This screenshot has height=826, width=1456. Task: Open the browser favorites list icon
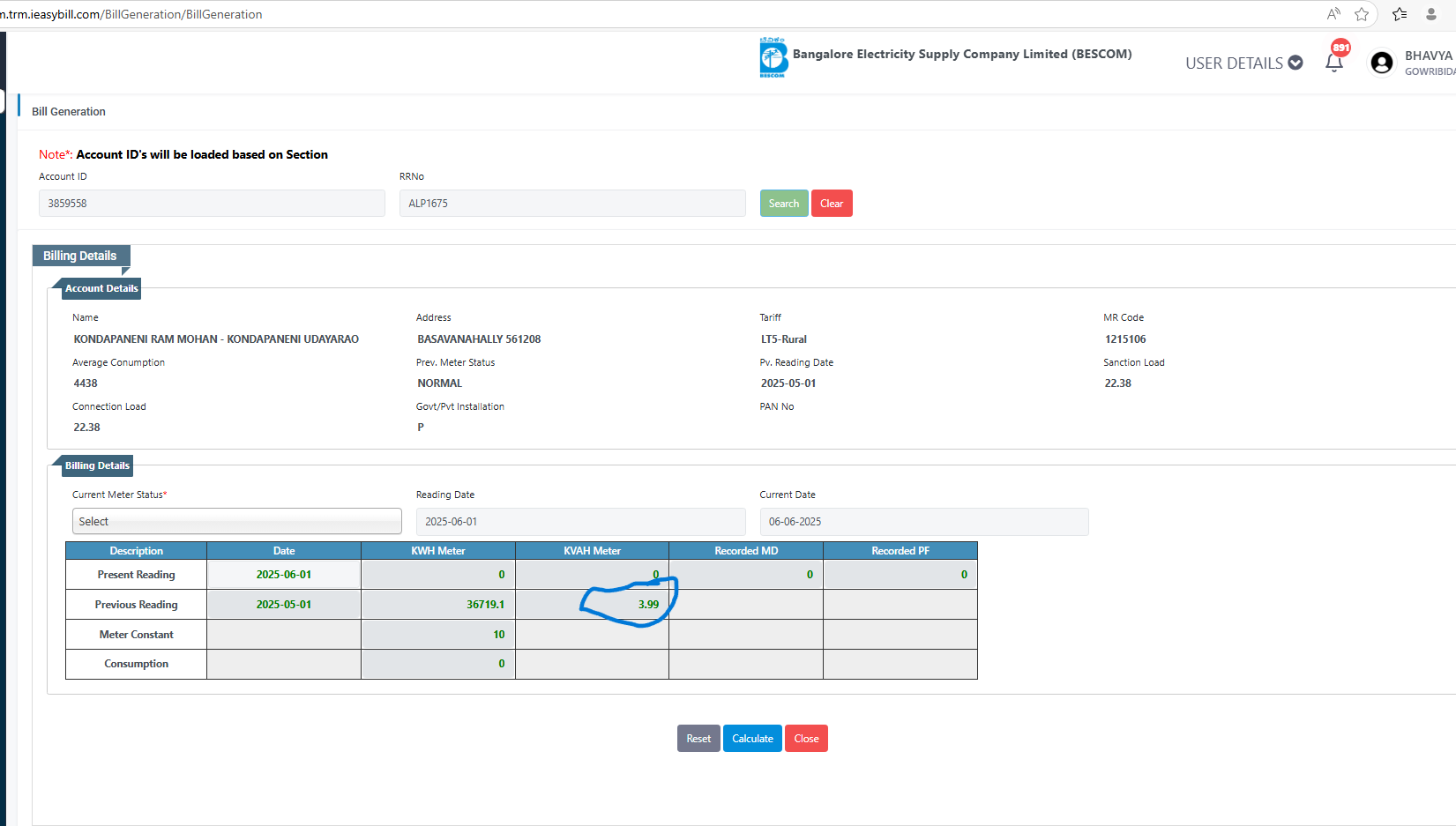pyautogui.click(x=1400, y=14)
